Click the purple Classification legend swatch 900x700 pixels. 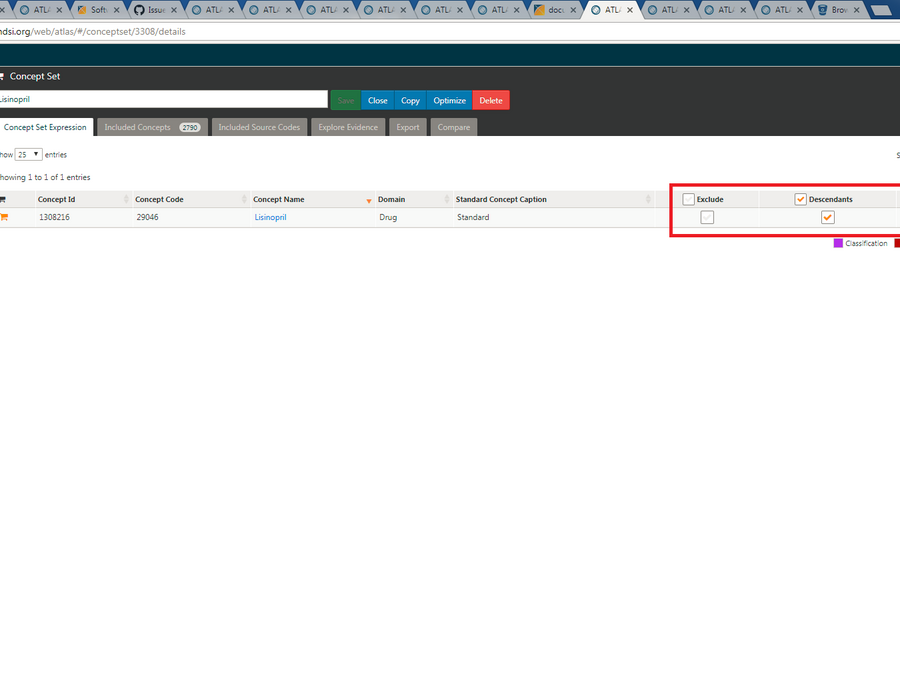pyautogui.click(x=838, y=243)
